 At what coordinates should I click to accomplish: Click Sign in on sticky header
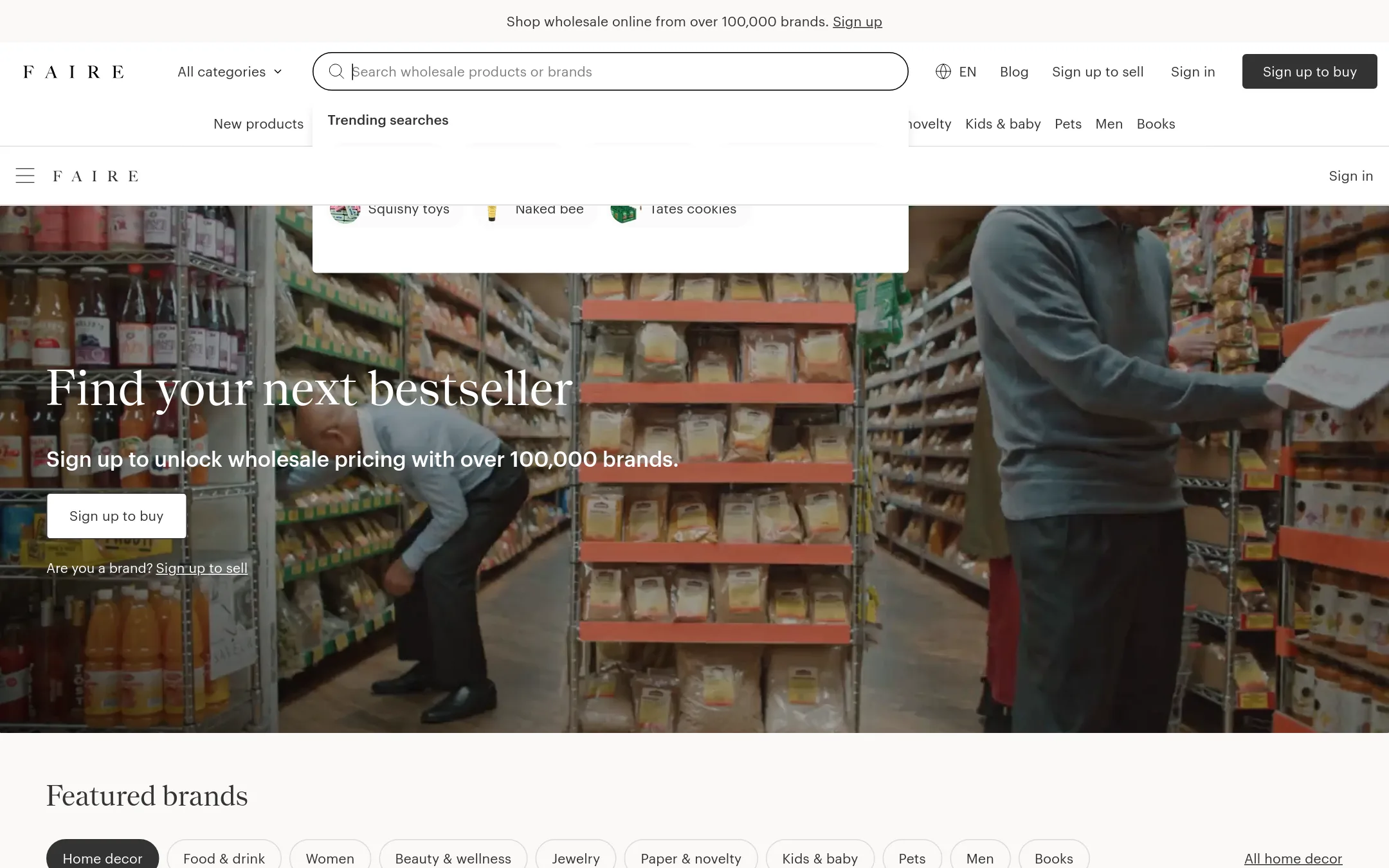(x=1350, y=176)
